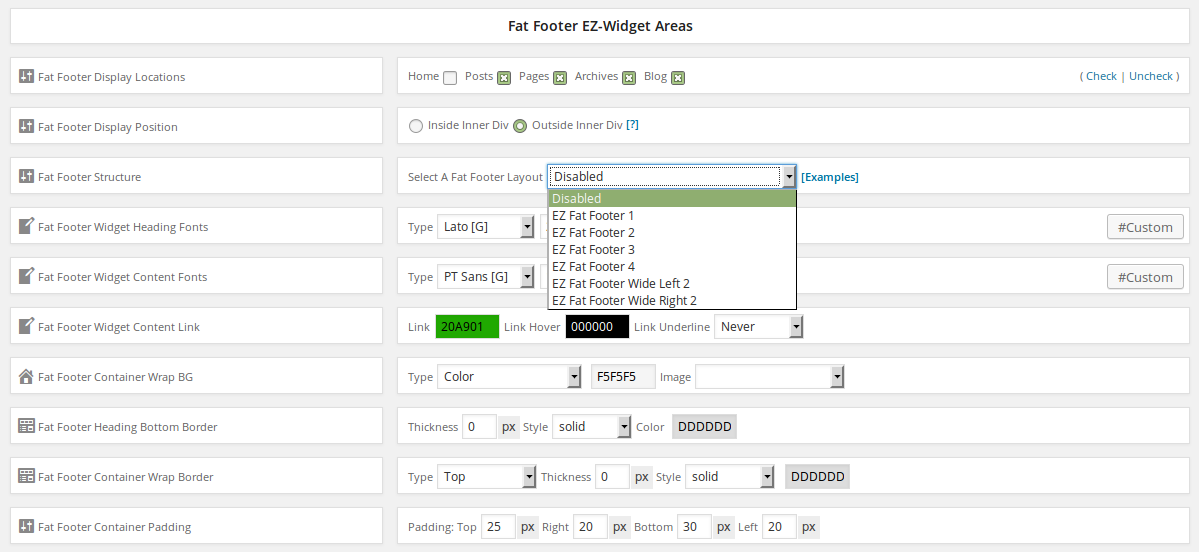Click the Container Wrap Border table icon

pos(26,476)
